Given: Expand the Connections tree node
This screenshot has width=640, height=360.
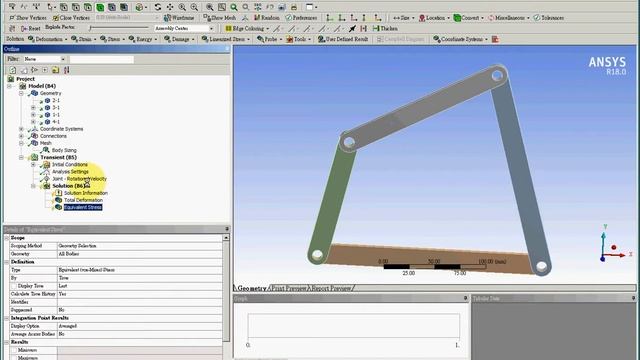Looking at the screenshot, I should coord(21,136).
